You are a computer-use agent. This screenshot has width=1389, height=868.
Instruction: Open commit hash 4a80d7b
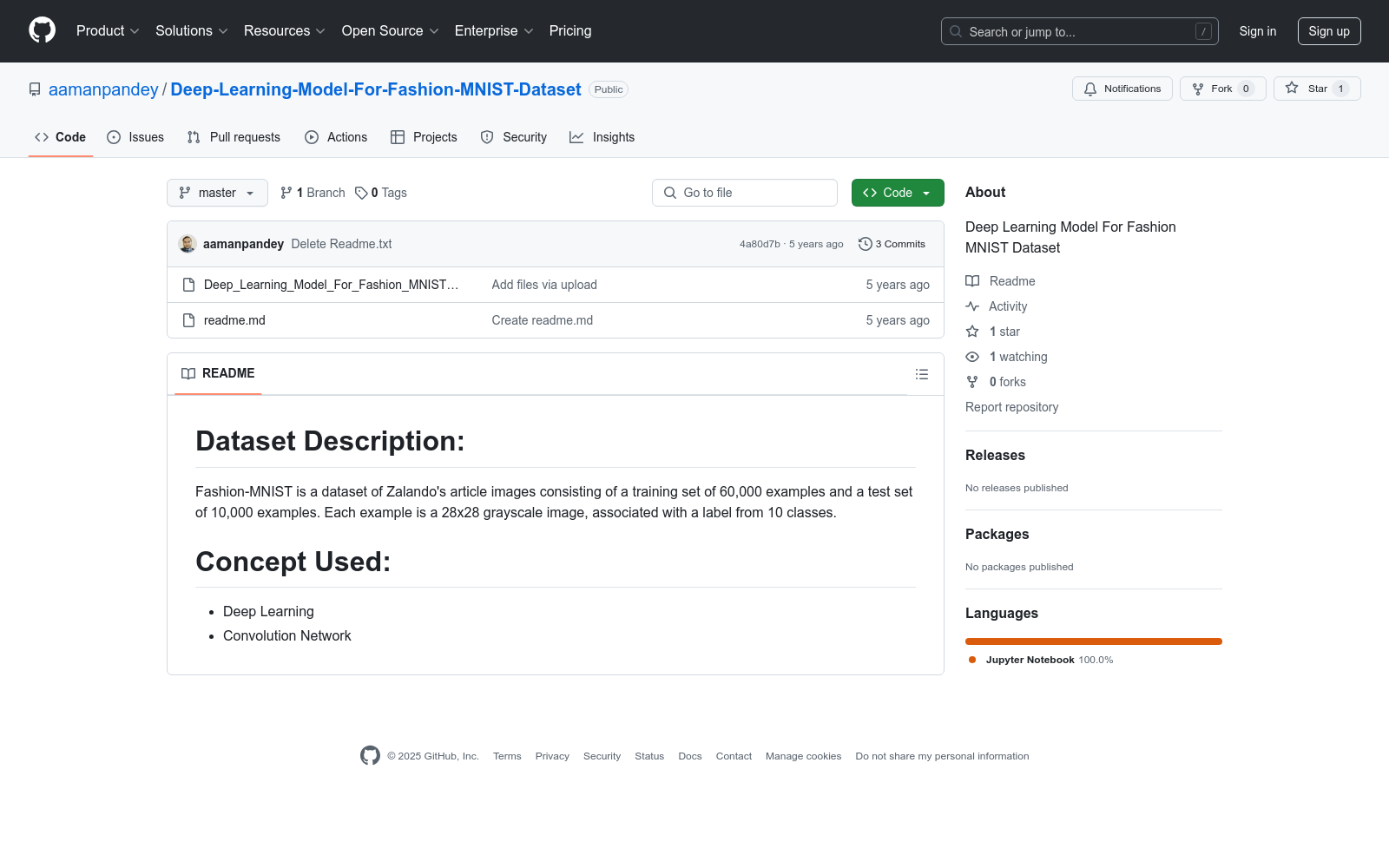(x=760, y=244)
